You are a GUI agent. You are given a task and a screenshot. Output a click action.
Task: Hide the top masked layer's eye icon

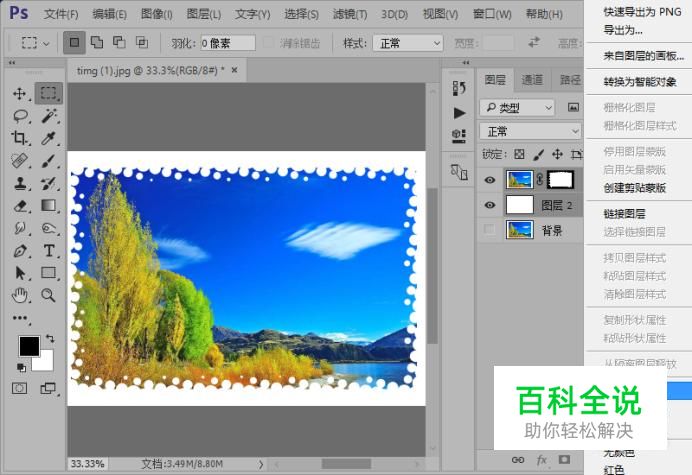489,180
